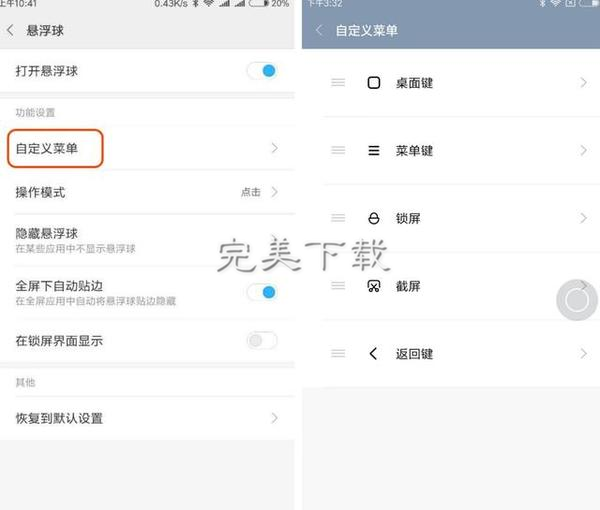
Task: Tap the floating ball circle icon
Action: tap(577, 300)
